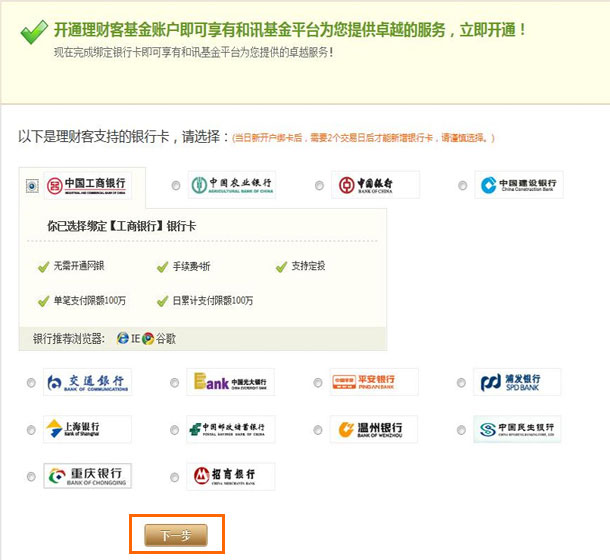Click the 招商银行 logo
The width and height of the screenshot is (610, 560).
[x=231, y=476]
